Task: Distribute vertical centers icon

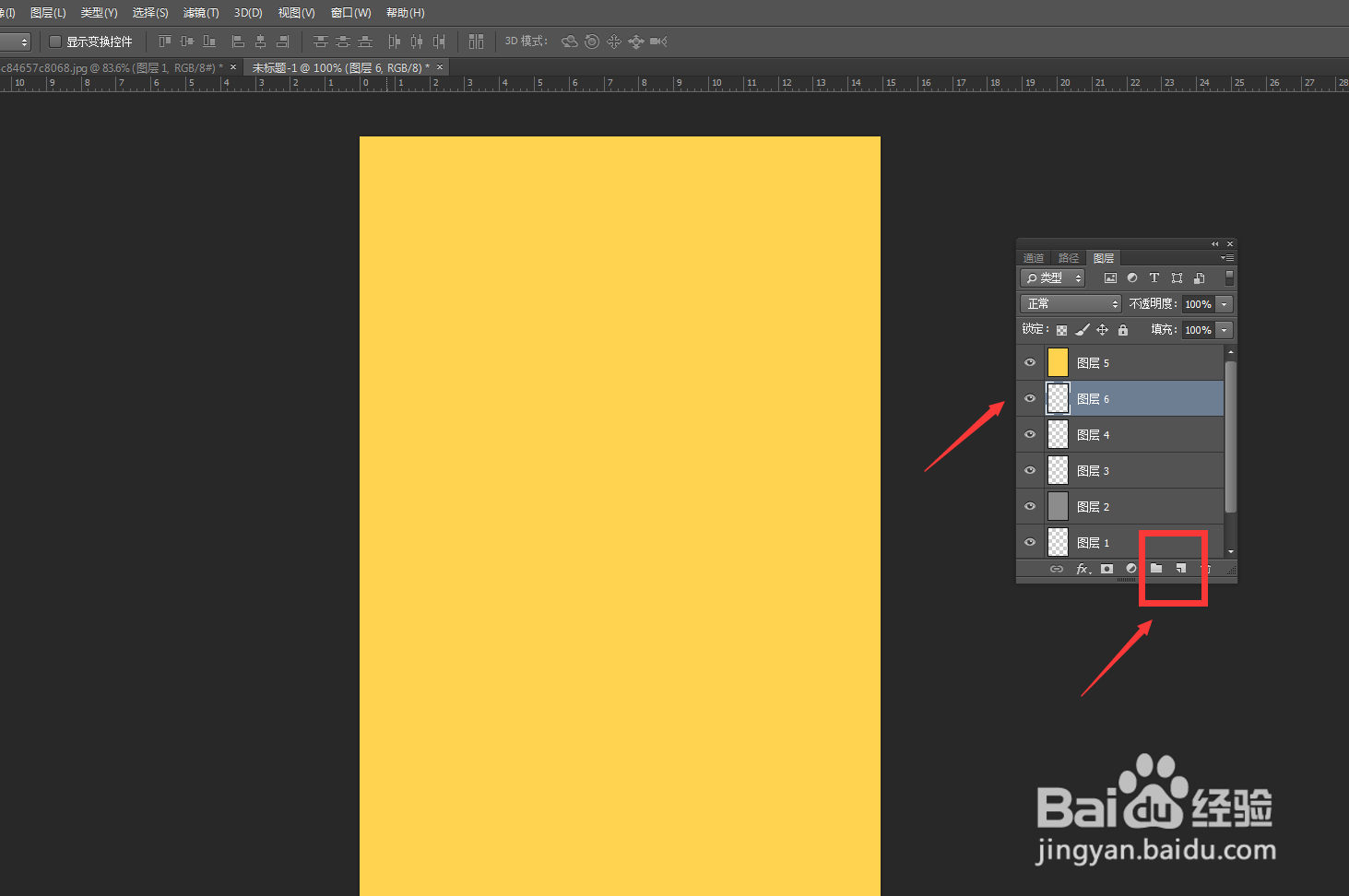Action: 343,41
